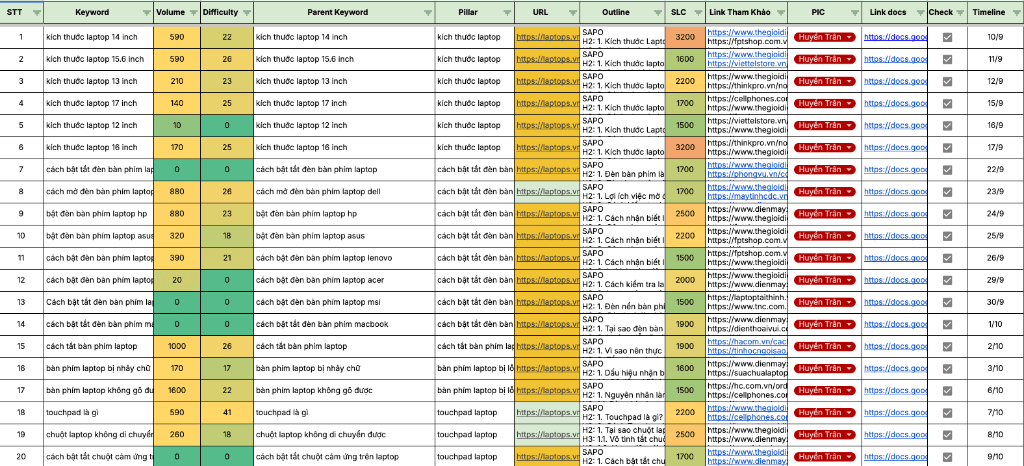Open the docs.google Link docs in row 6

895,148
